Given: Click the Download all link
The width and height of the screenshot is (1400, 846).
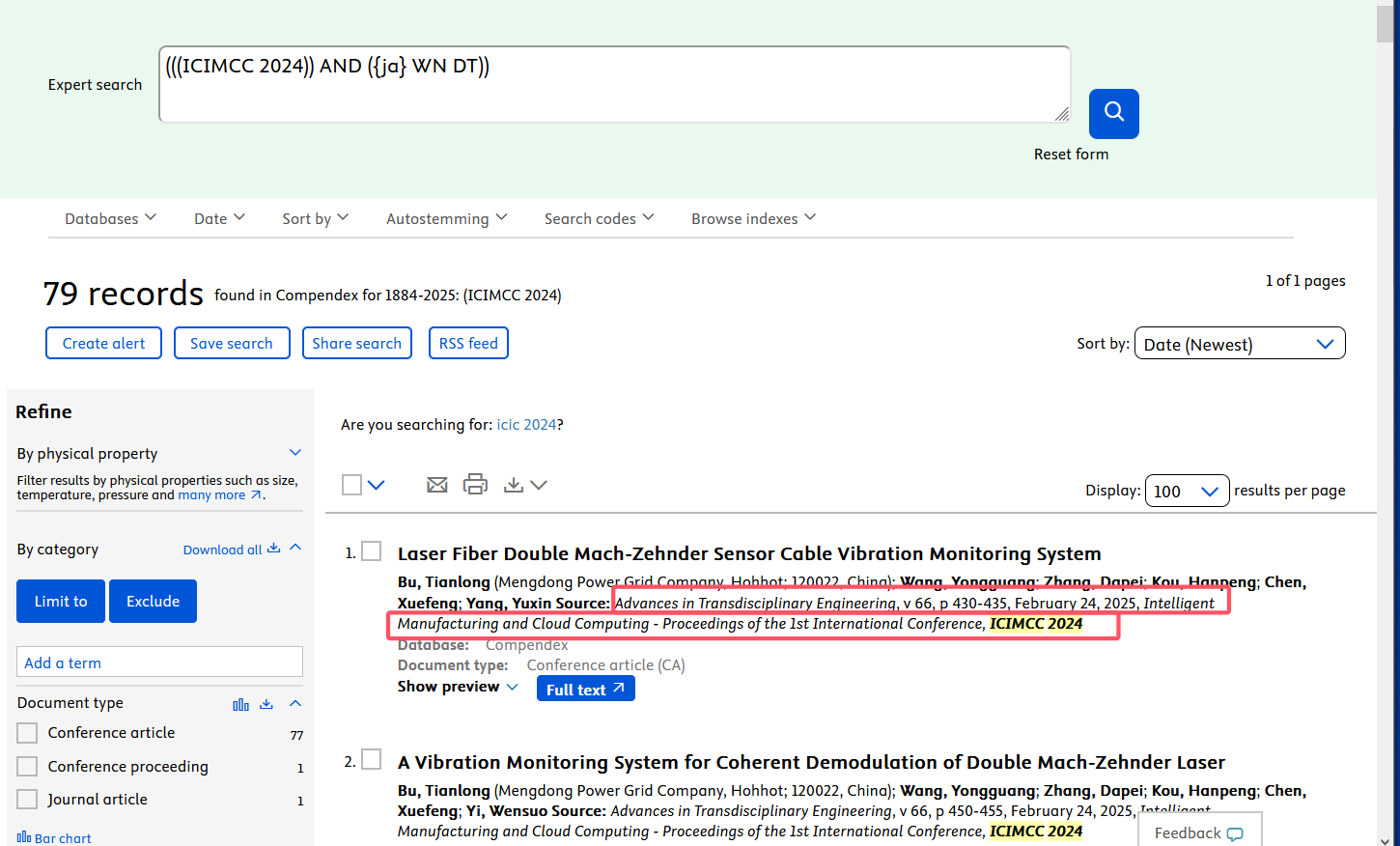Looking at the screenshot, I should (232, 550).
